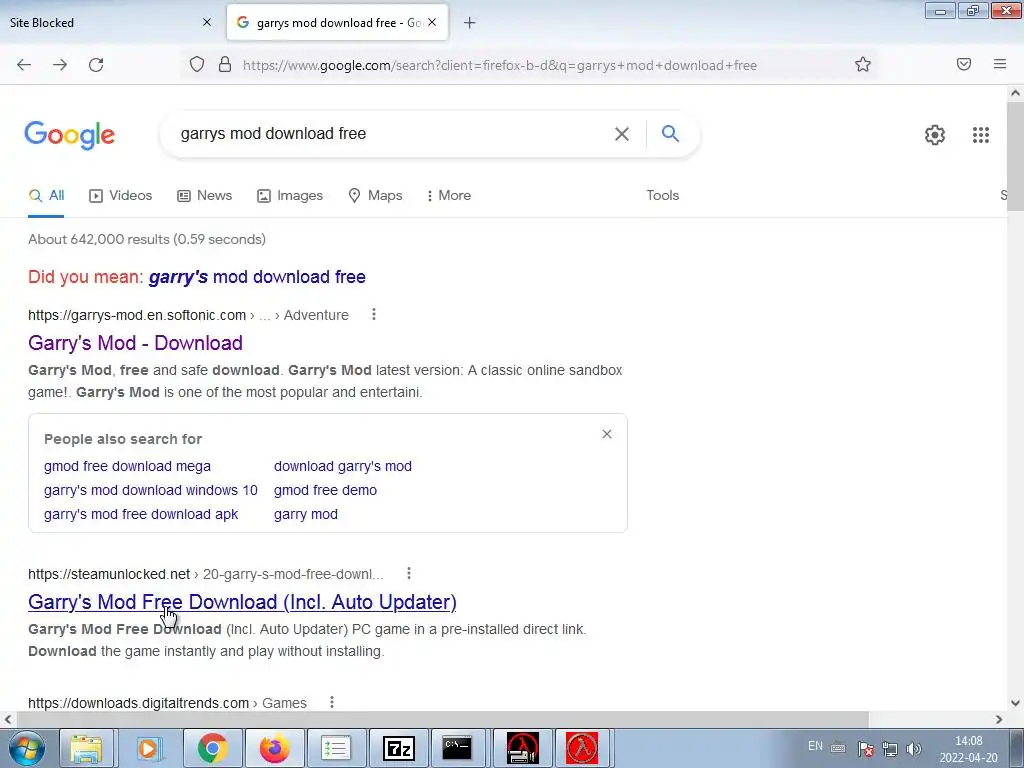Open options for the softonic result
This screenshot has height=768, width=1024.
click(374, 314)
